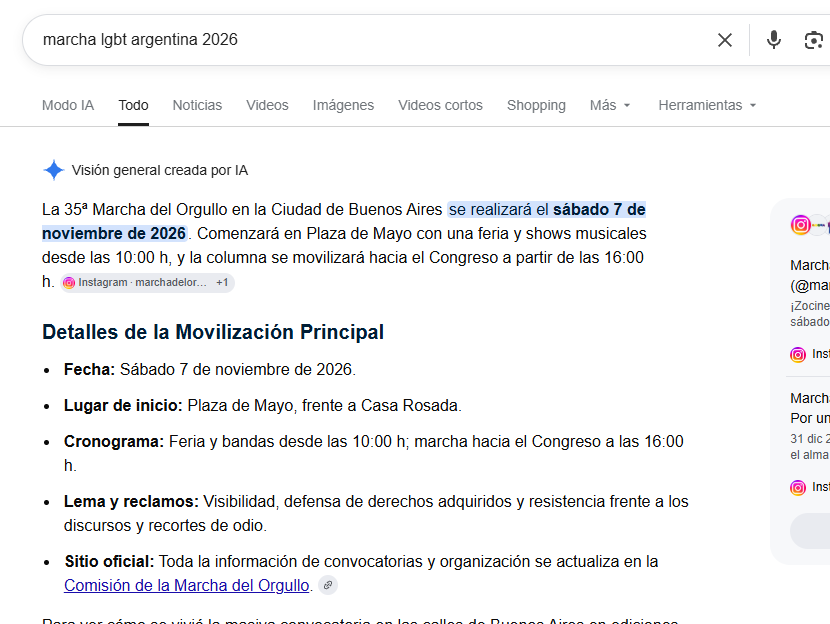This screenshot has height=624, width=830.
Task: Open the Noticias tab
Action: (197, 105)
